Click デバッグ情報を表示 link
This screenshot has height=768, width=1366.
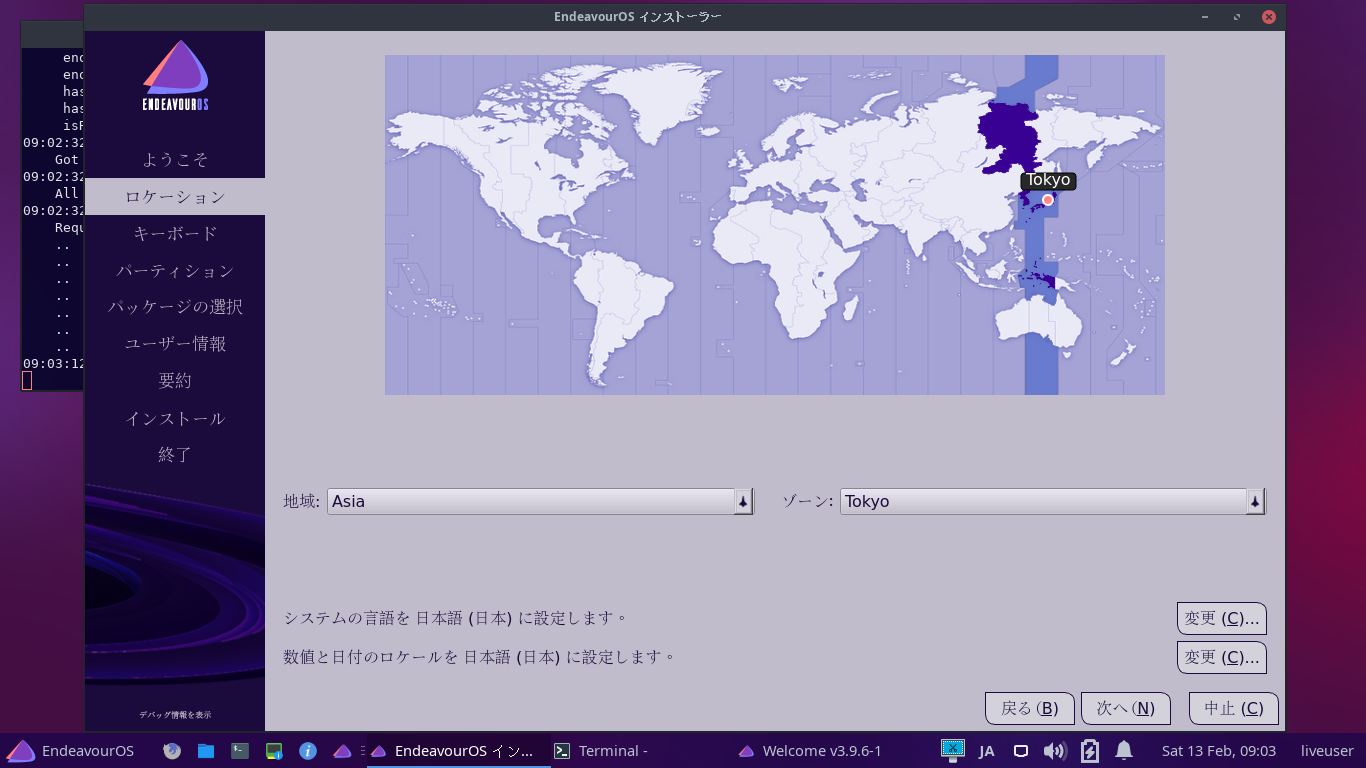[x=175, y=715]
